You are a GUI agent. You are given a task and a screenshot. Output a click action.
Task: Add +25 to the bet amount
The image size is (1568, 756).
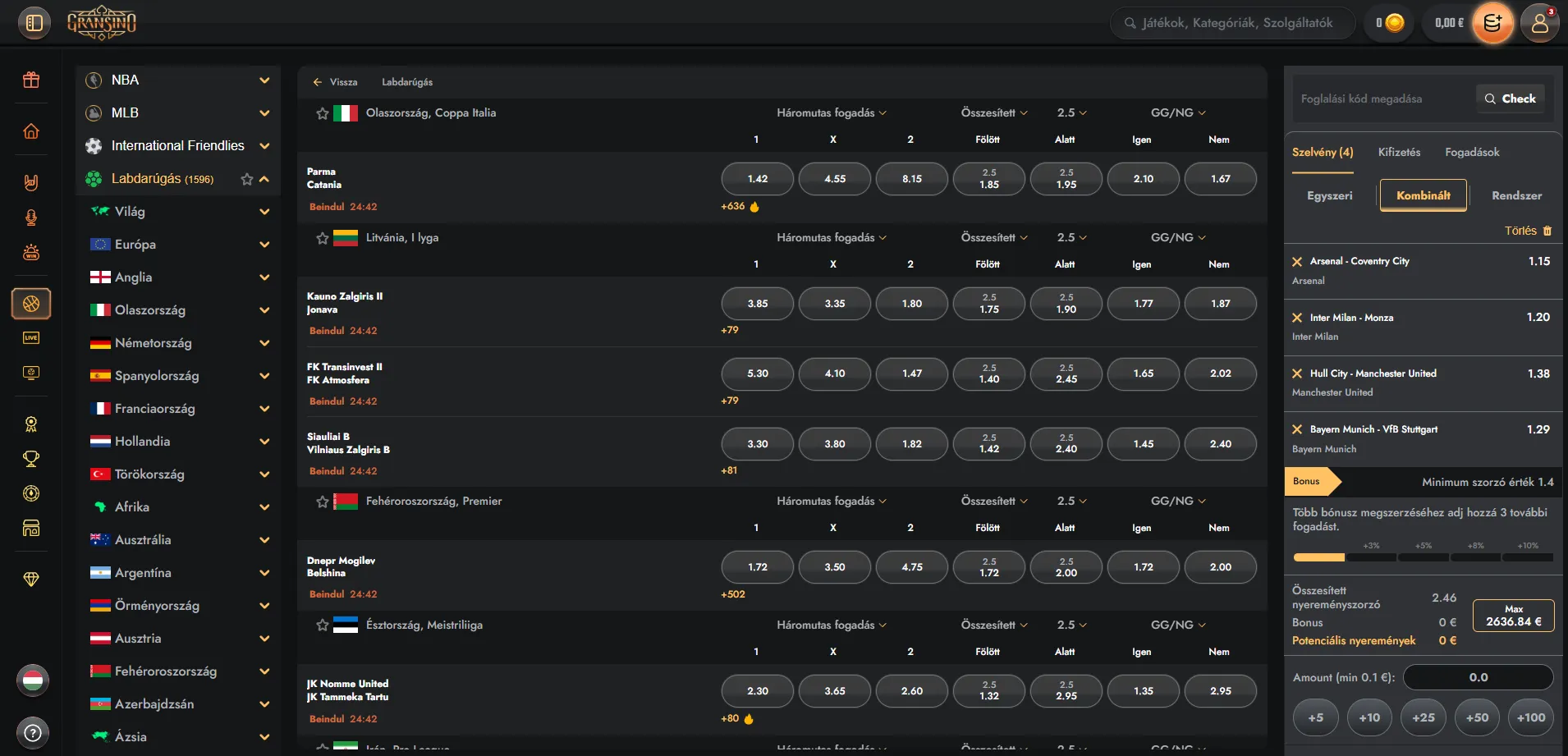click(x=1424, y=717)
